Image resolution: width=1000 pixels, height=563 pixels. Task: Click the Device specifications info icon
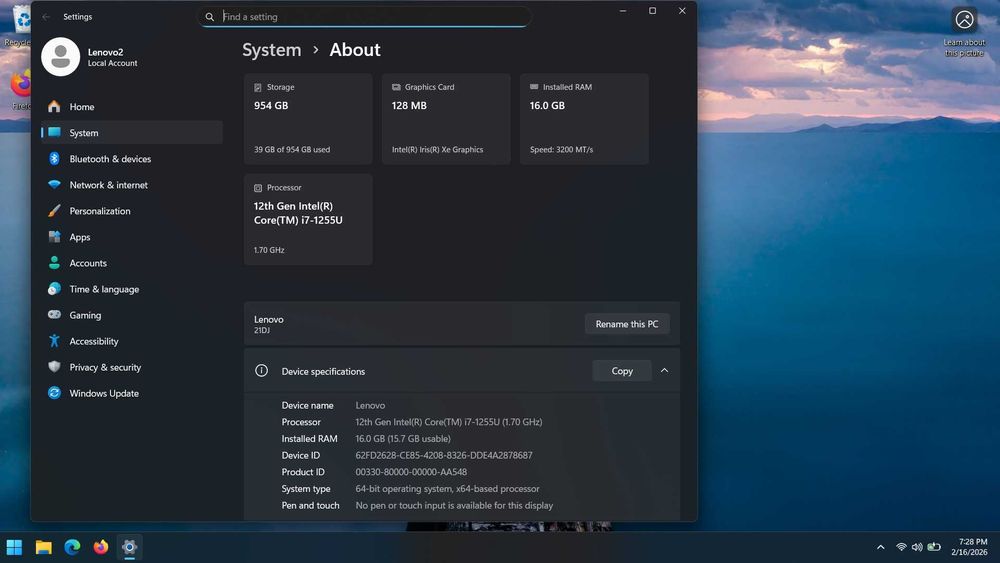pyautogui.click(x=261, y=370)
